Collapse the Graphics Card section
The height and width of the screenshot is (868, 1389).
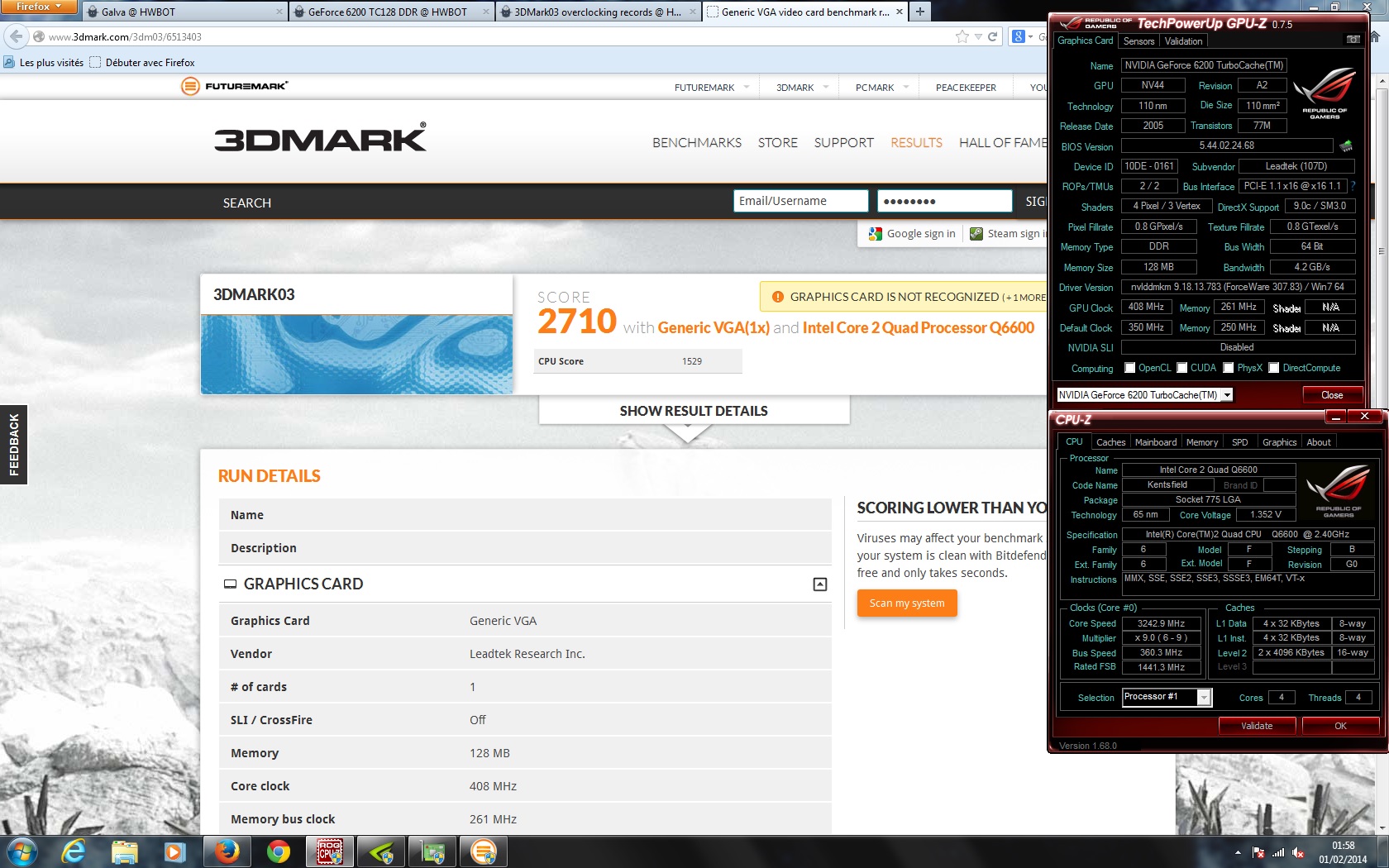pos(820,584)
